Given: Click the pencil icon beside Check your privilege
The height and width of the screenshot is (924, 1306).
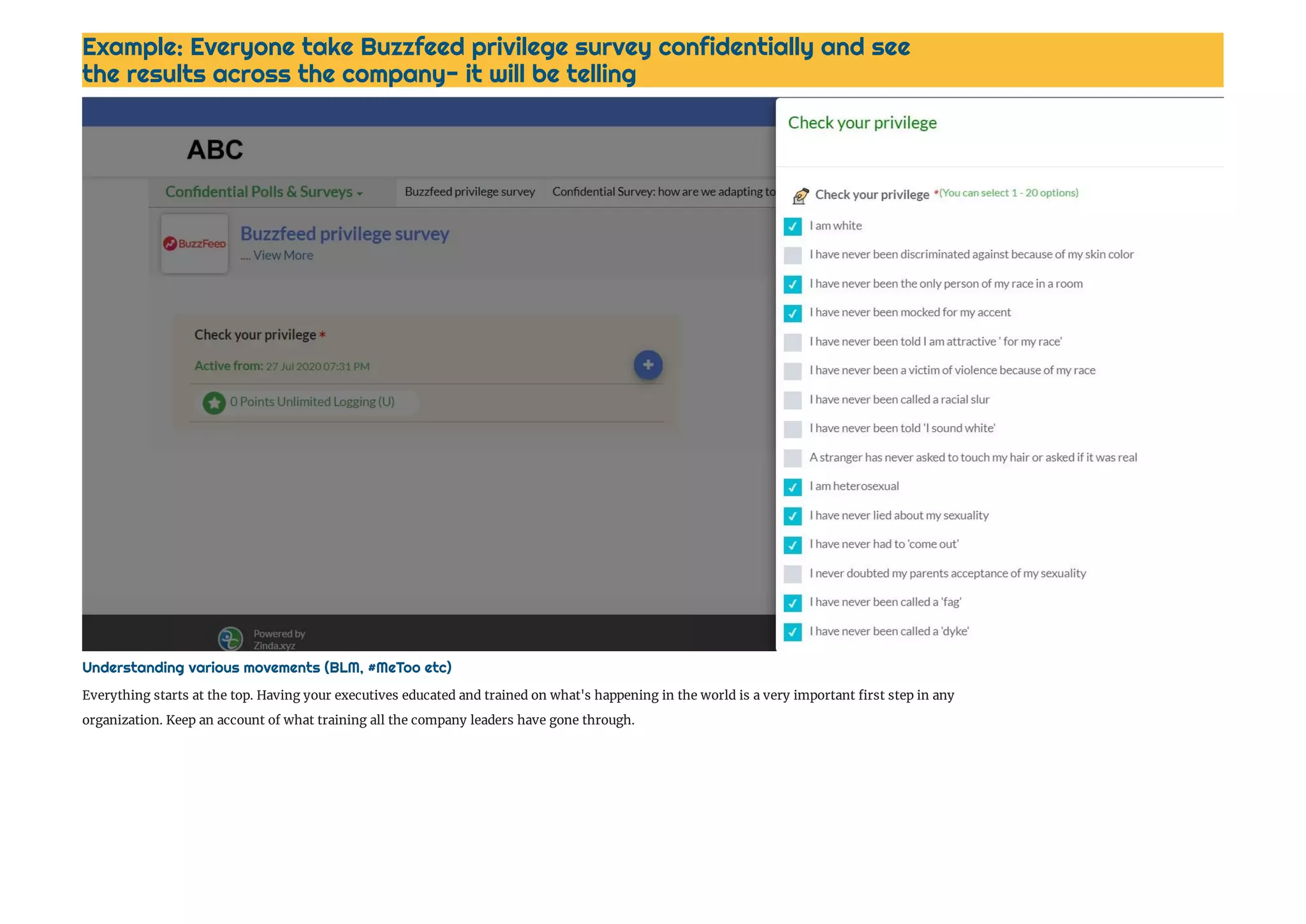Looking at the screenshot, I should [x=800, y=195].
